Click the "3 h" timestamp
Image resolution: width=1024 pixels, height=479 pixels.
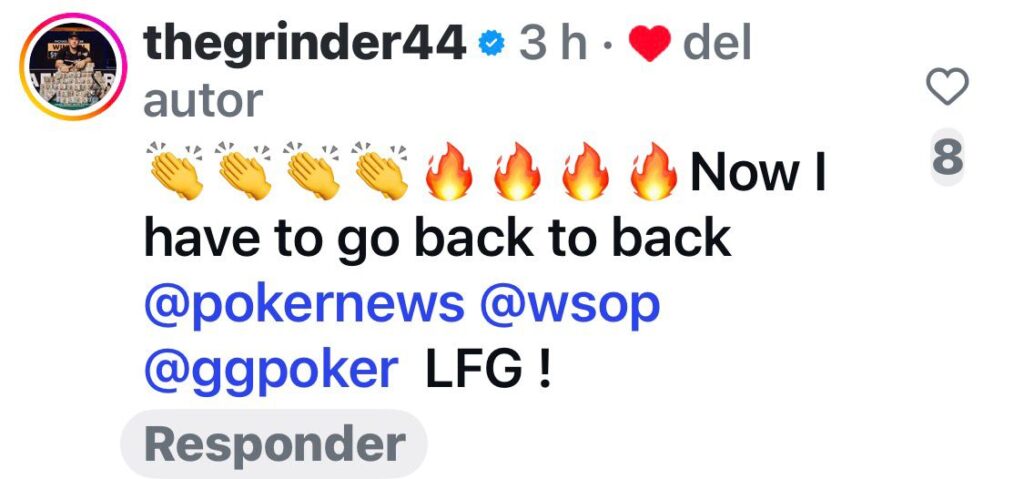552,44
